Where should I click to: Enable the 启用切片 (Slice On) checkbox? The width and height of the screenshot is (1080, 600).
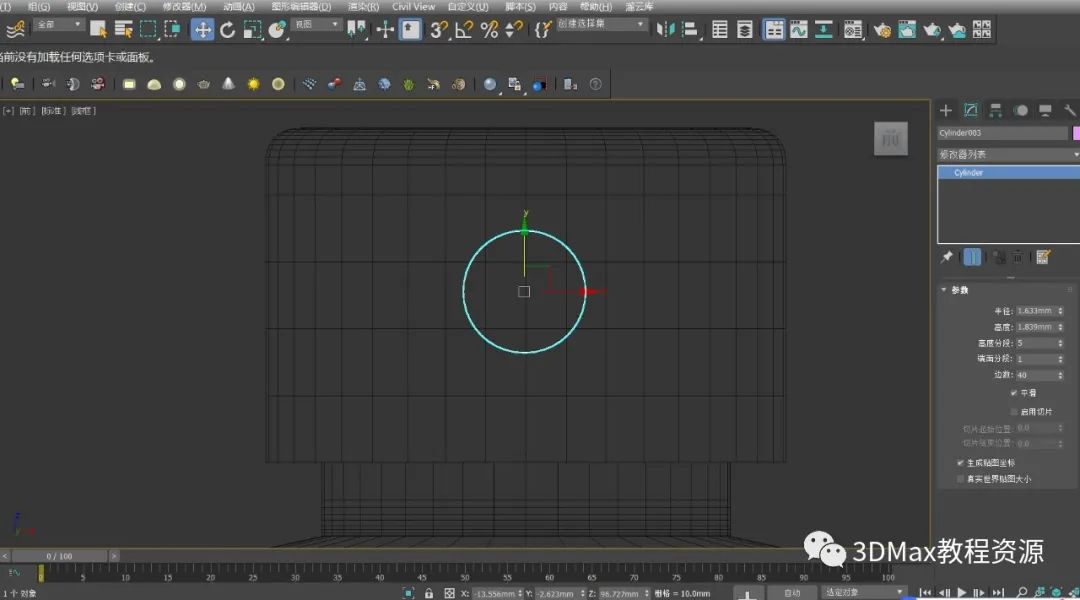pyautogui.click(x=1013, y=411)
